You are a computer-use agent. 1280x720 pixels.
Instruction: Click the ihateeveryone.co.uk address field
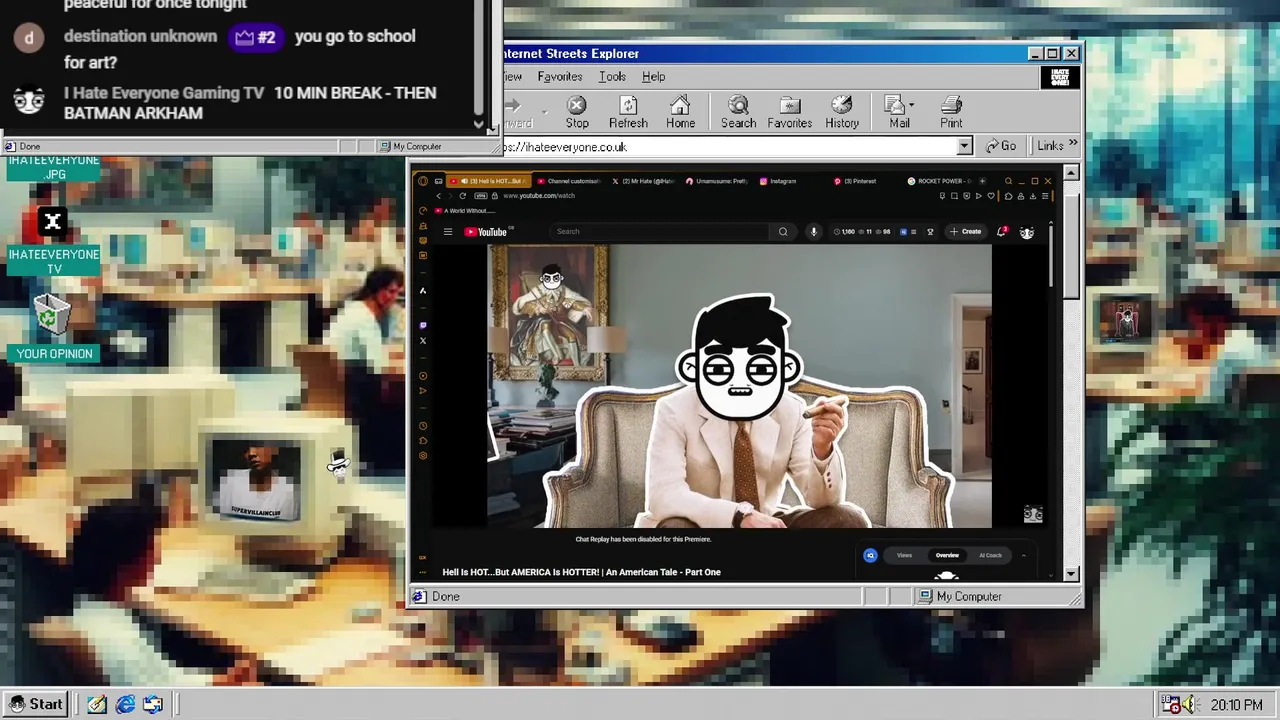(x=730, y=147)
